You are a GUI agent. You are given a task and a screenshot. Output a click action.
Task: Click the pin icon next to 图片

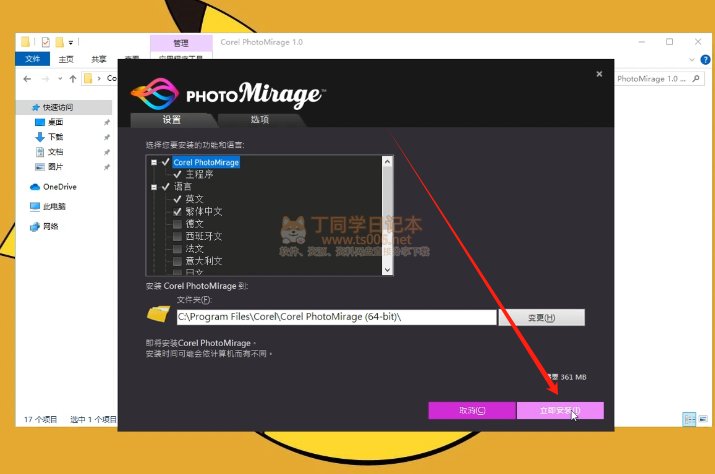(x=107, y=167)
